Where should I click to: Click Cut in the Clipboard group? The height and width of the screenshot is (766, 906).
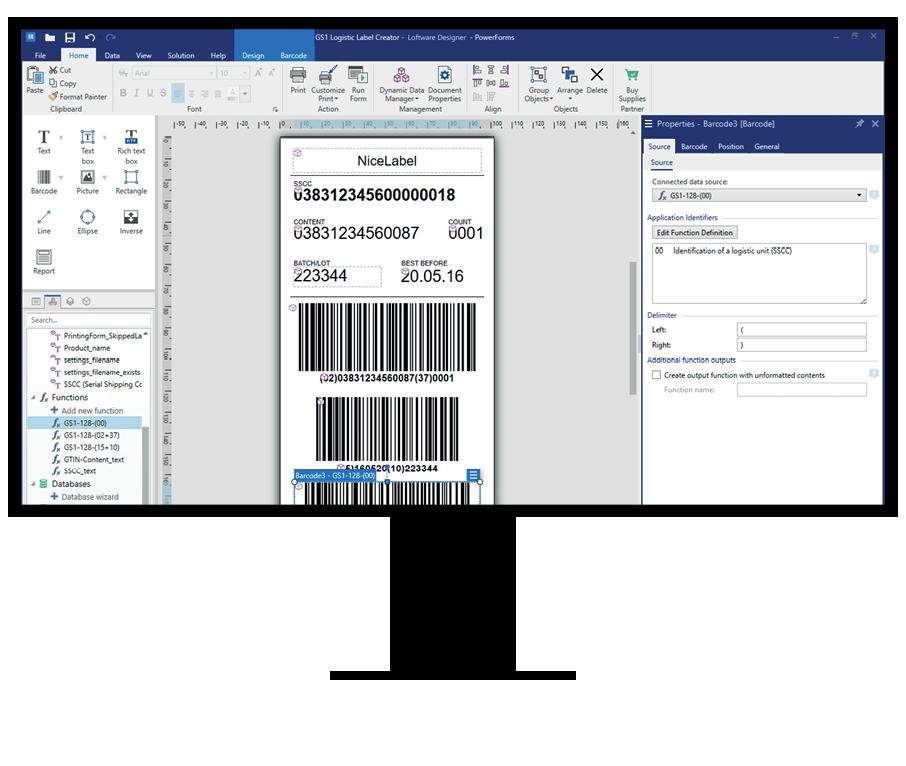(60, 70)
